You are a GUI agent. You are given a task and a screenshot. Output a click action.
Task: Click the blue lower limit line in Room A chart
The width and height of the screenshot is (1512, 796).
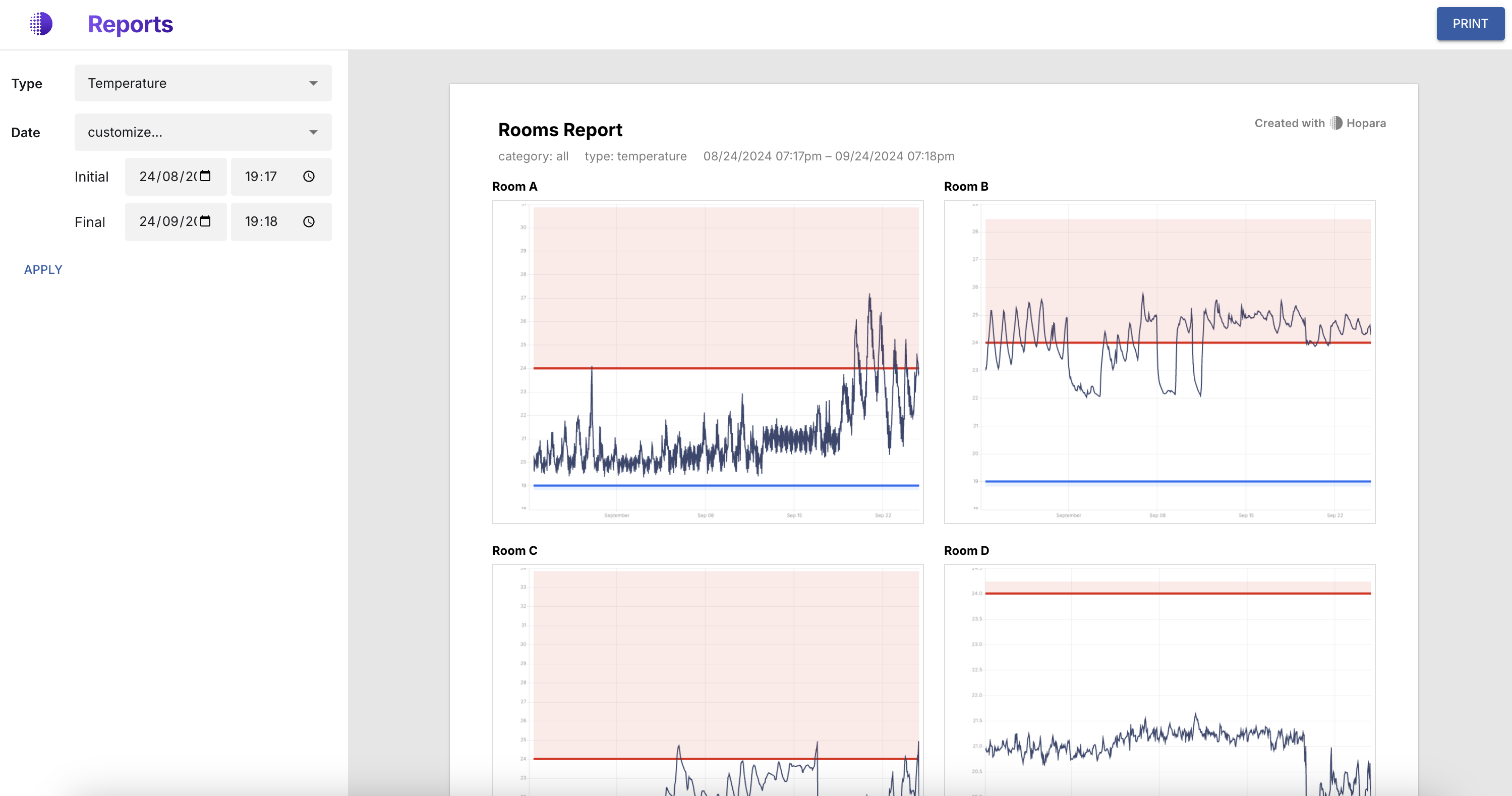pos(726,485)
